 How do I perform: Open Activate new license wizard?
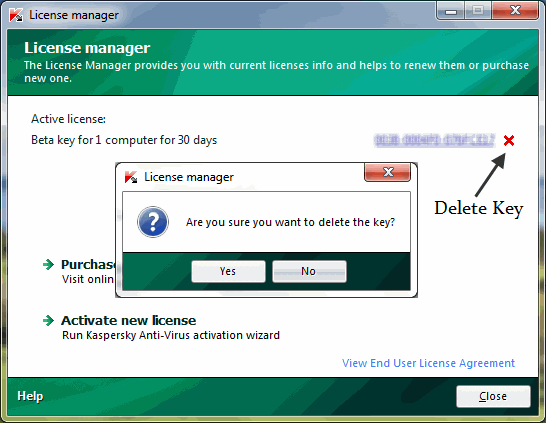[x=128, y=320]
